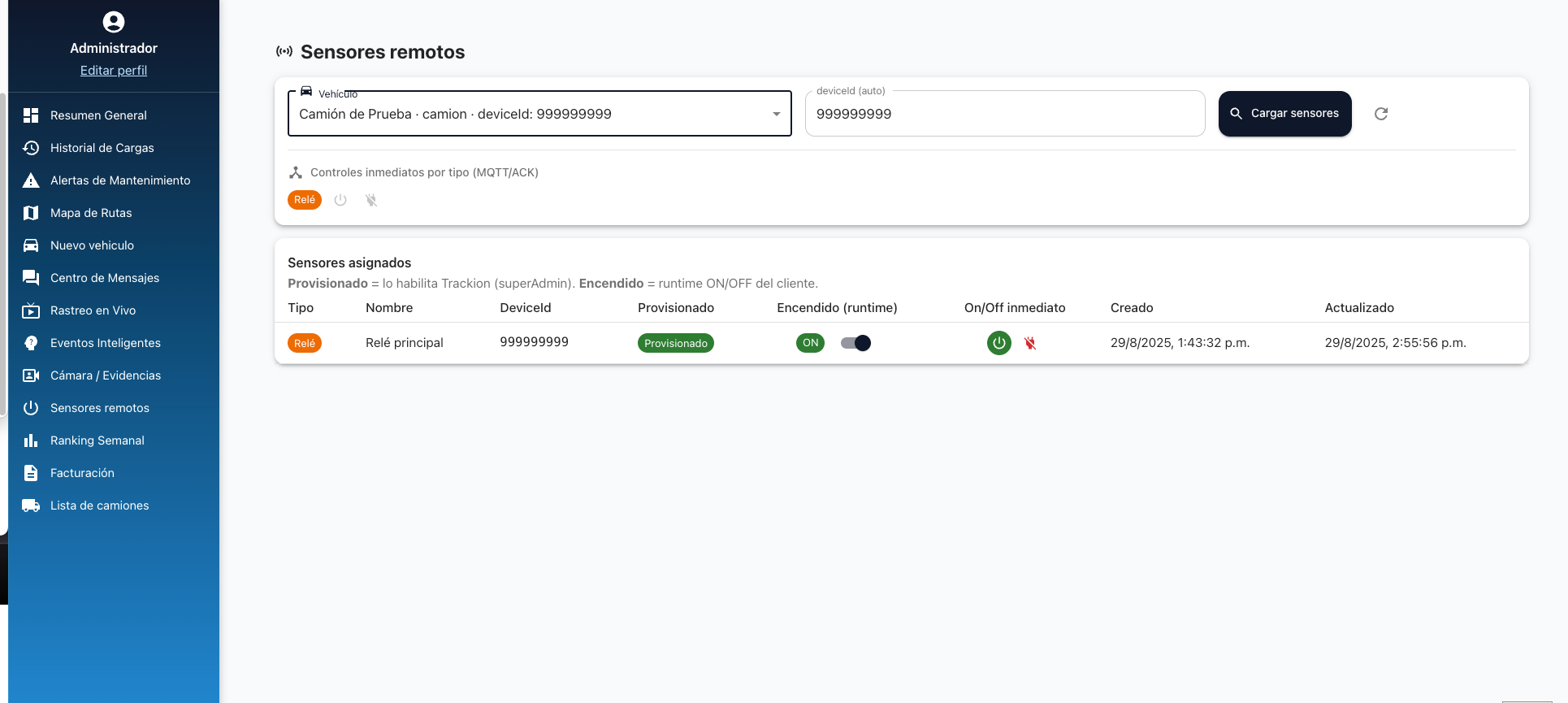Click the red power-off icon in Relé row
The width and height of the screenshot is (1568, 703).
coord(1030,343)
